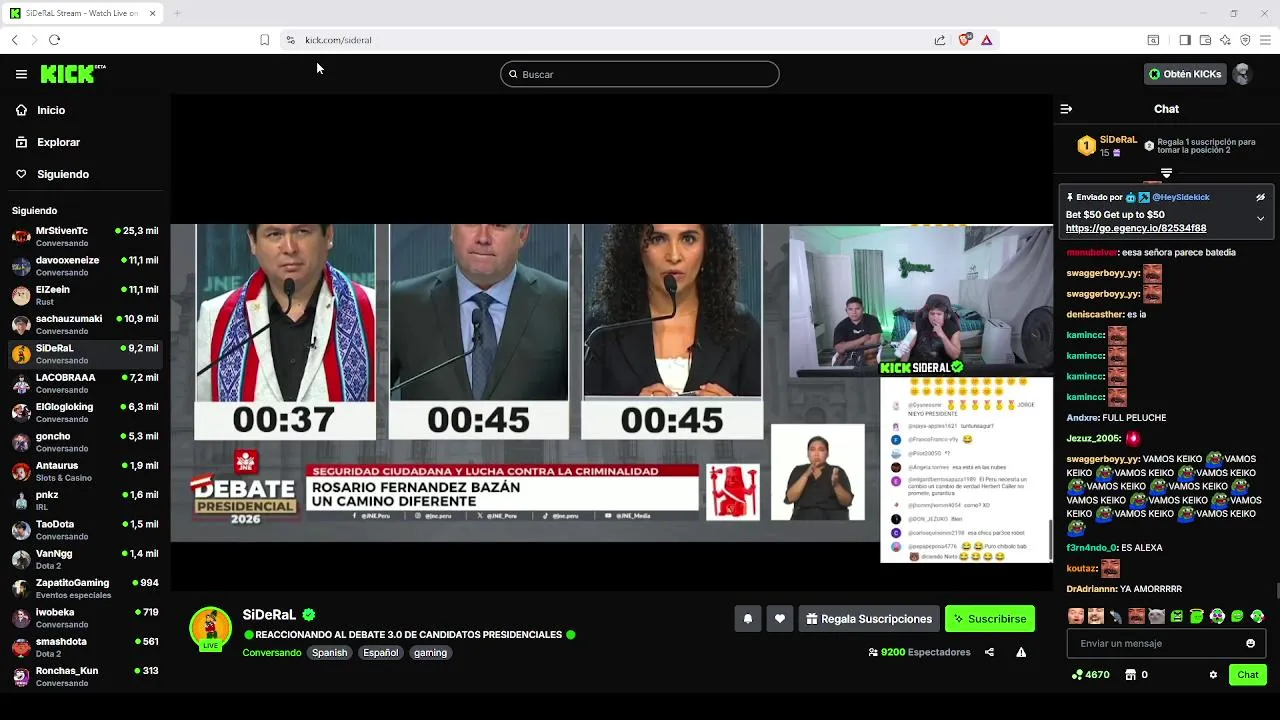Viewport: 1280px width, 720px height.
Task: Open Antaurus Slots & Casino channel
Action: click(x=84, y=471)
